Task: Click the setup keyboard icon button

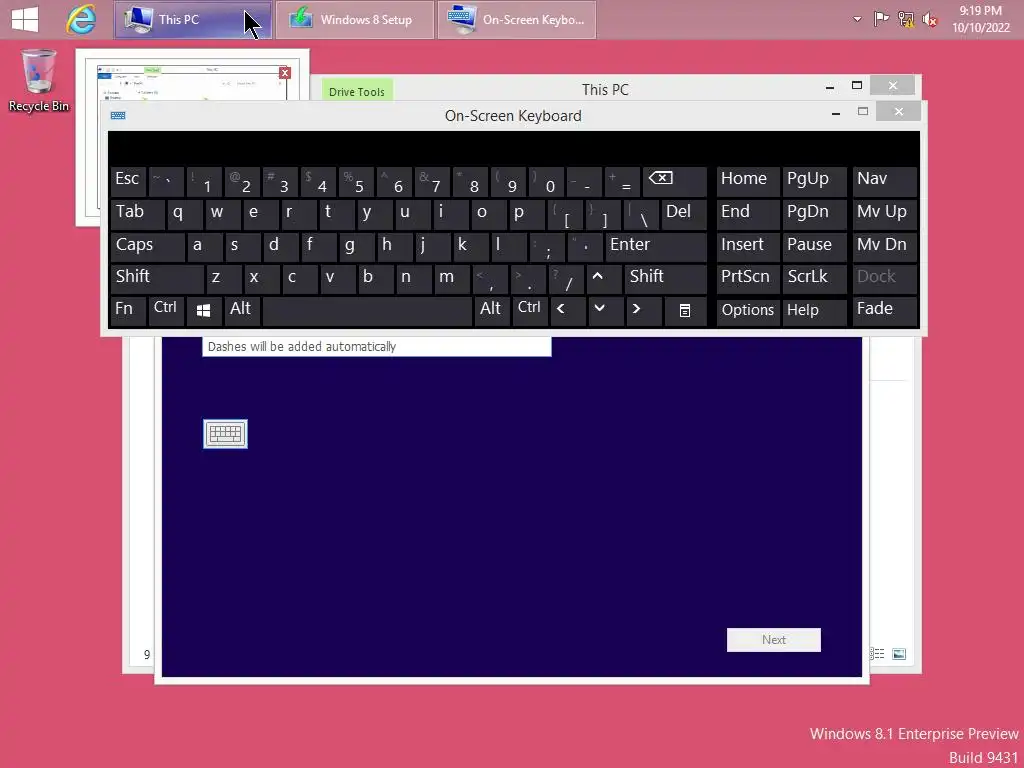Action: pyautogui.click(x=225, y=434)
